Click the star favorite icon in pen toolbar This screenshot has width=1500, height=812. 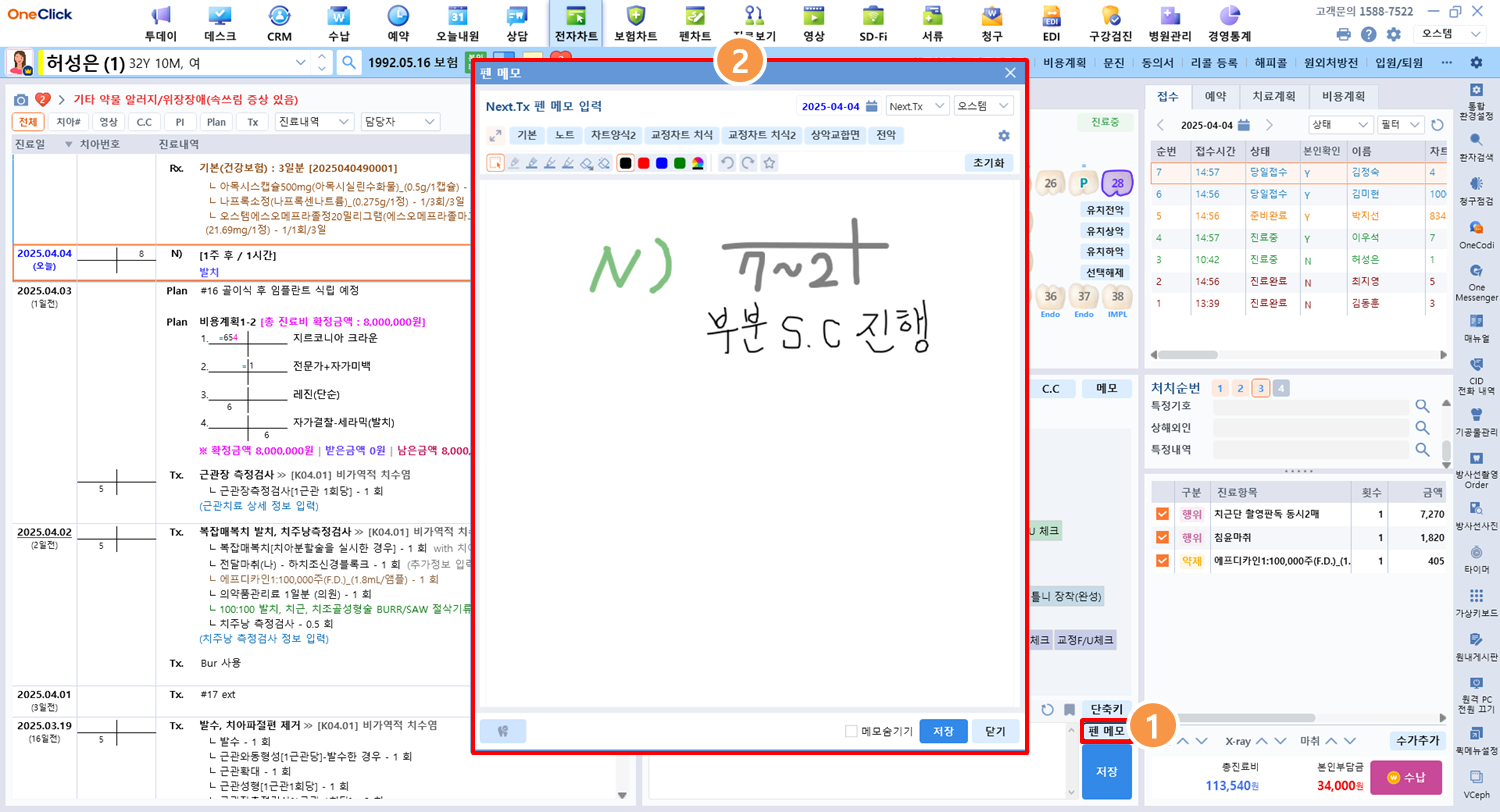coord(768,163)
